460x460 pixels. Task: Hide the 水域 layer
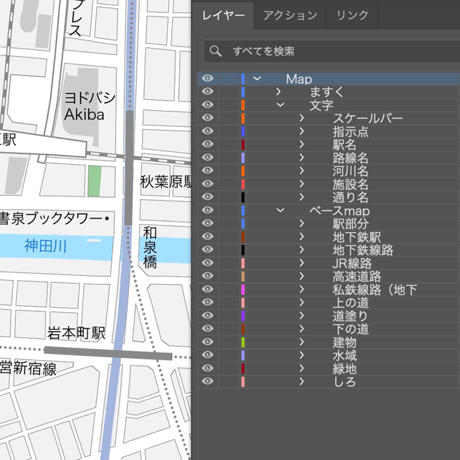click(207, 355)
